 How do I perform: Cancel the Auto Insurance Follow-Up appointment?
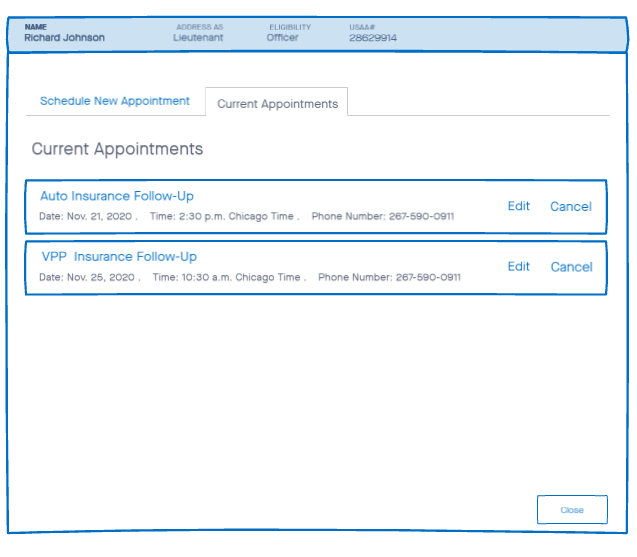coord(571,206)
